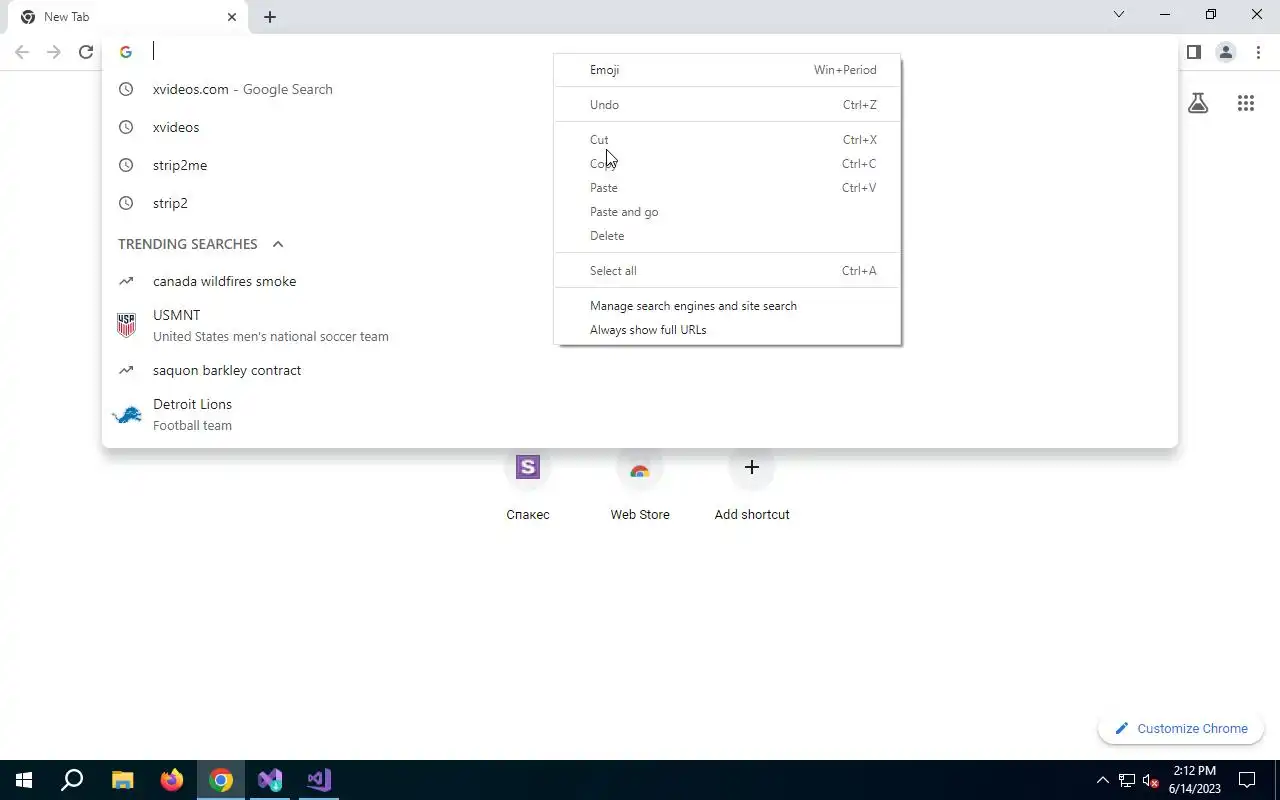Viewport: 1280px width, 800px height.
Task: Select canada wildfires smoke trending search
Action: click(640, 281)
